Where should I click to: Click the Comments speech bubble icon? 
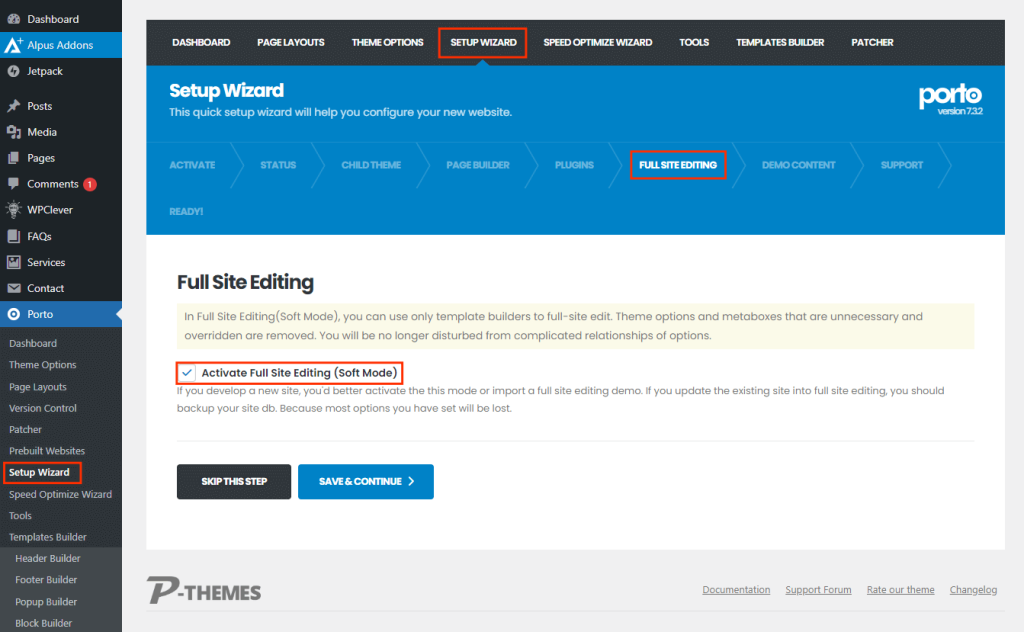[14, 184]
